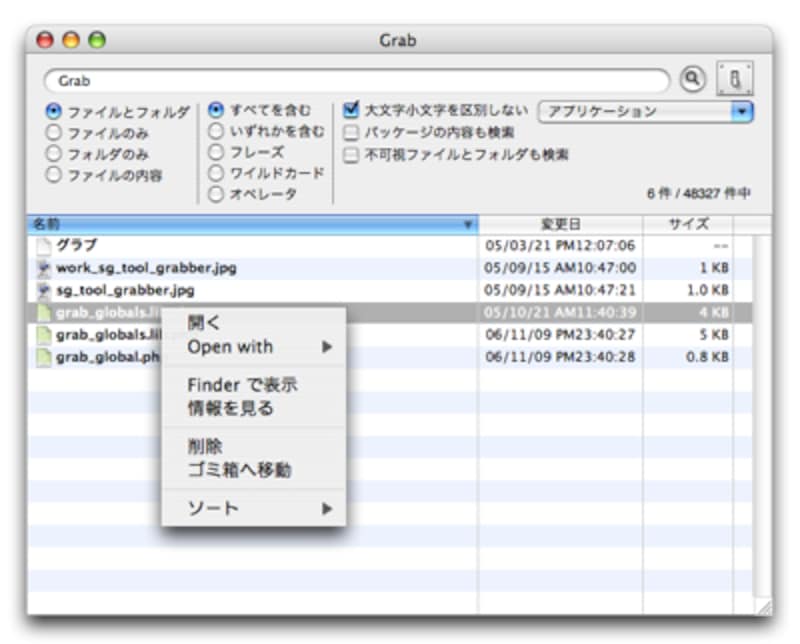Screen dimensions: 800x644
Task: Click the work_sg_tool_grabber.jpg file icon
Action: [x=43, y=268]
